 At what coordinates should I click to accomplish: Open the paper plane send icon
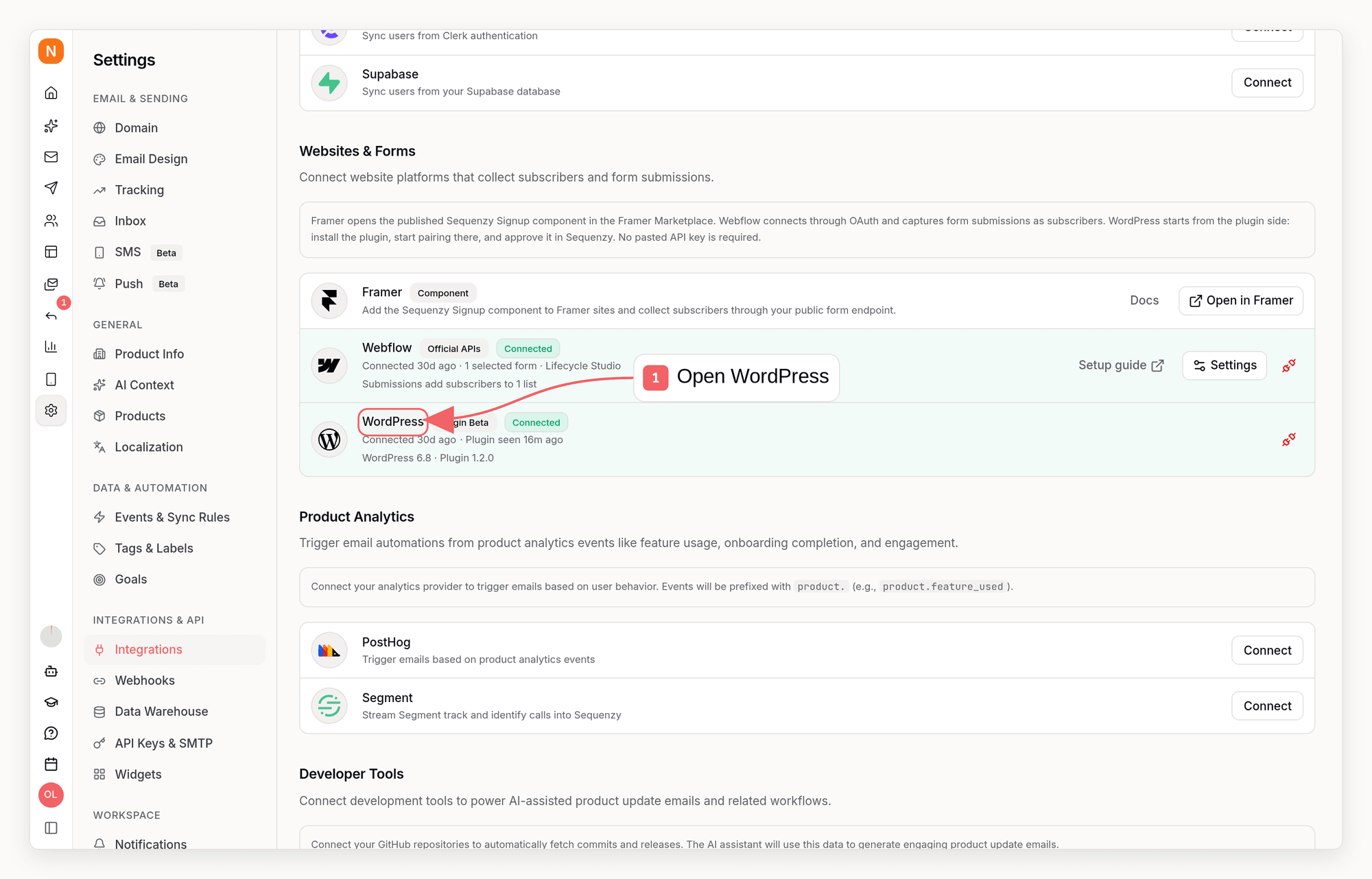[x=51, y=188]
